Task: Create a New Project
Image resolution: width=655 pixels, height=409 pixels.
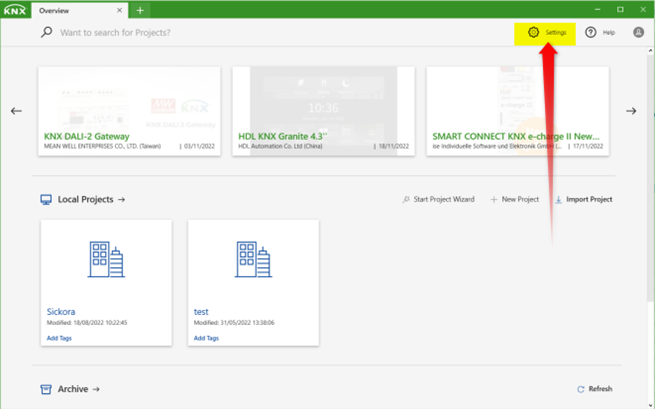Action: pos(520,199)
